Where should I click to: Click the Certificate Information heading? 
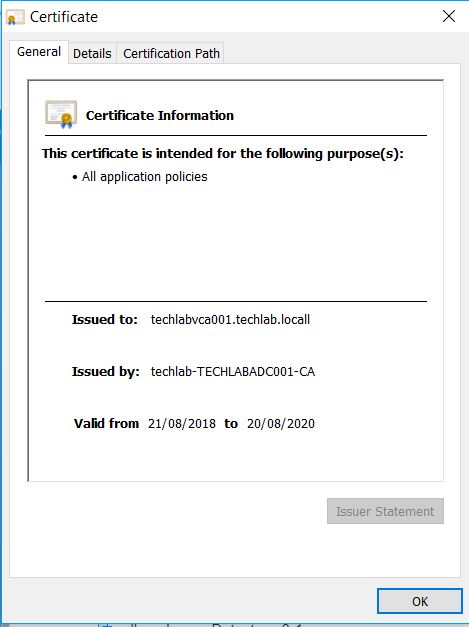(x=160, y=116)
